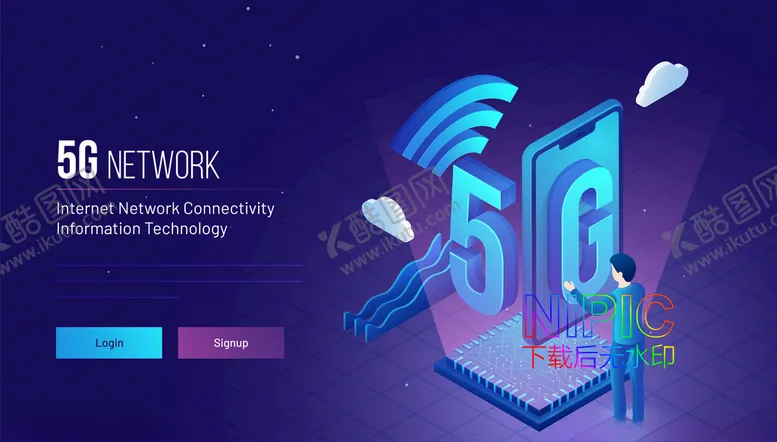Screen dimensions: 777x442
Task: Click the Internet Network Connectivity text
Action: click(x=165, y=208)
